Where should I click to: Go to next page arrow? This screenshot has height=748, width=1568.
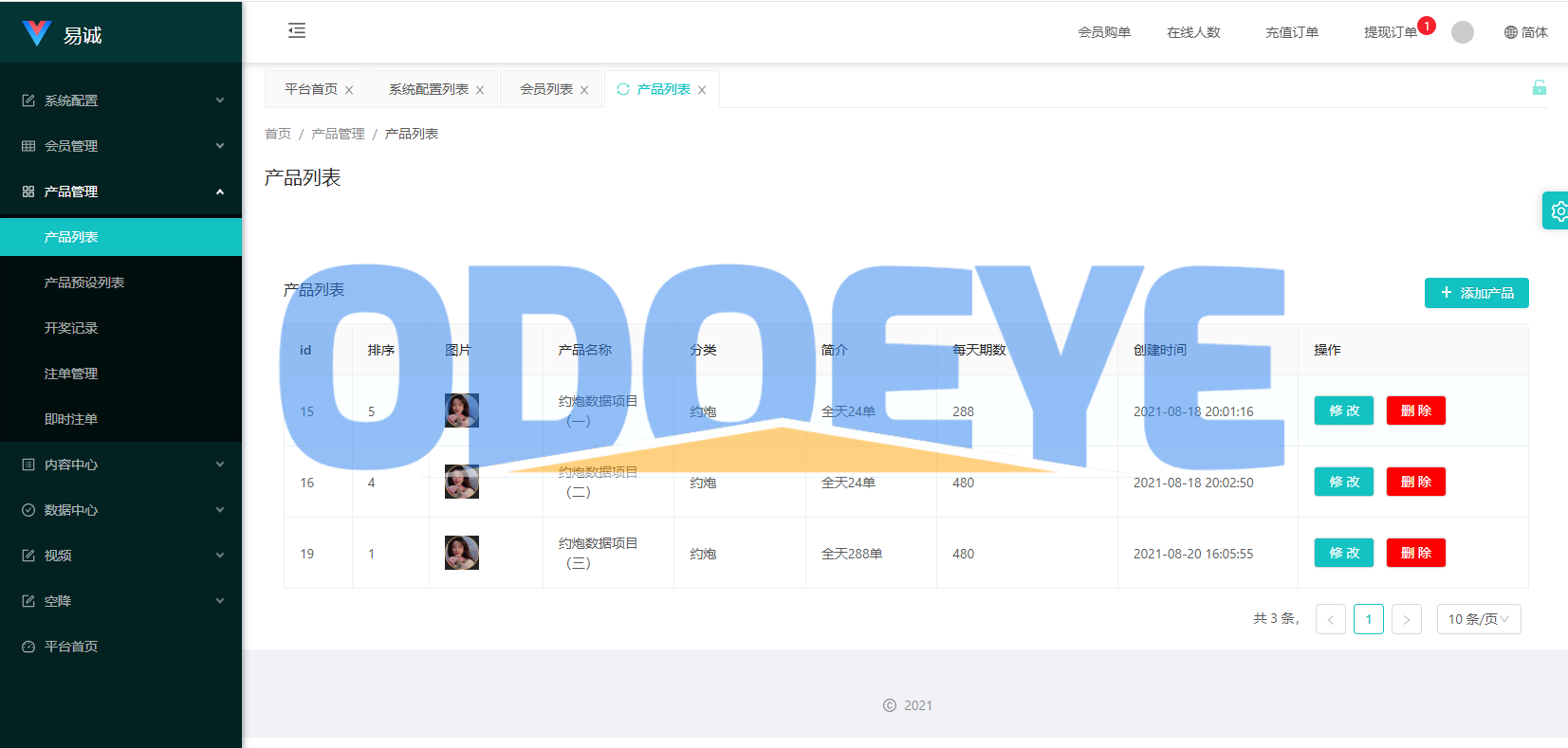point(1407,619)
